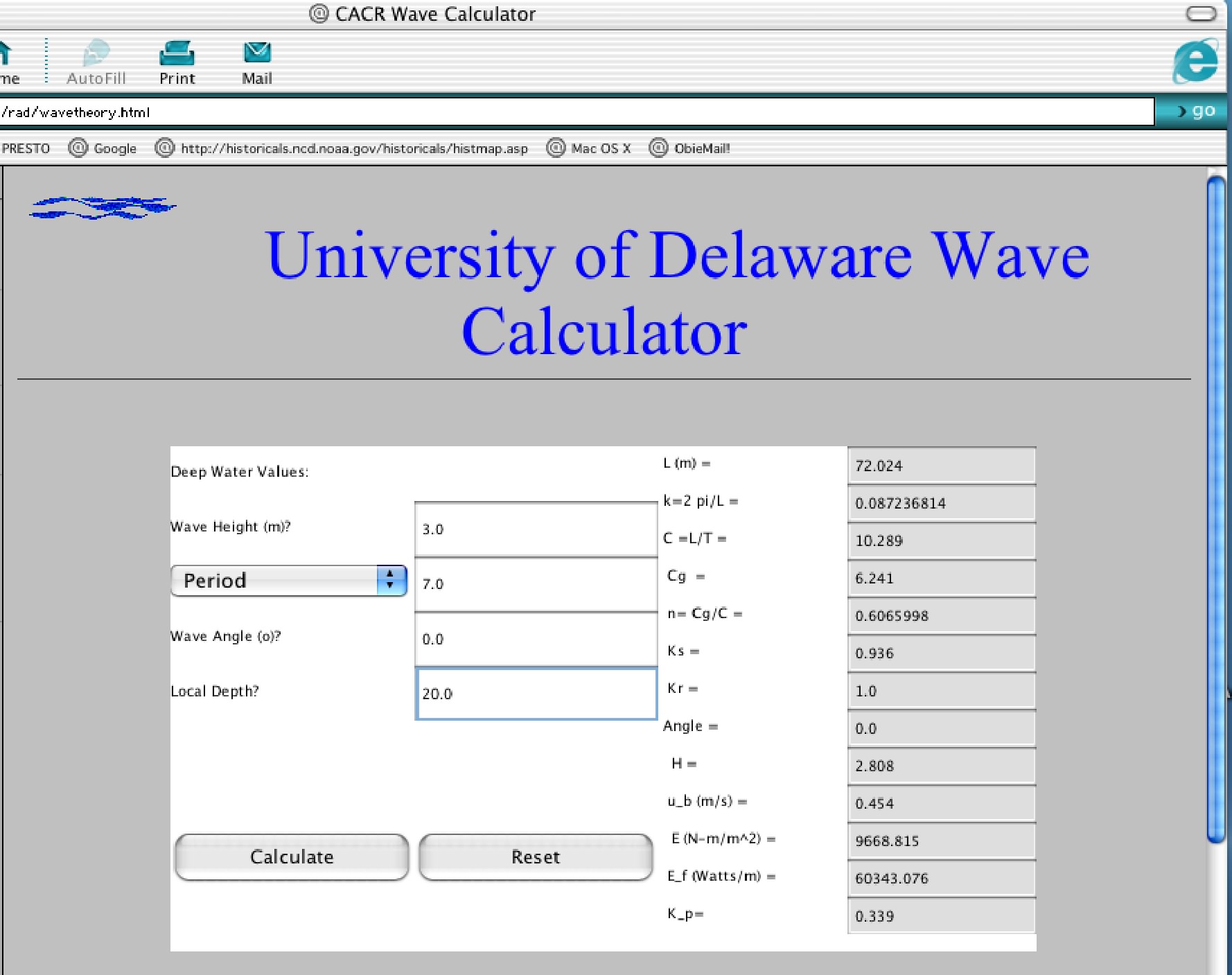Click the Wave Height input field
This screenshot has height=975, width=1232.
tap(536, 529)
